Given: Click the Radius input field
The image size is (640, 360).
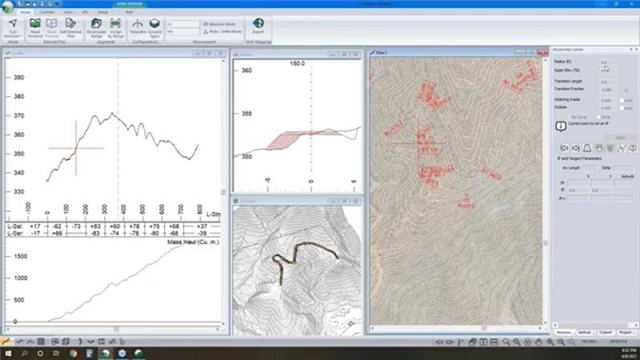Looking at the screenshot, I should point(608,62).
